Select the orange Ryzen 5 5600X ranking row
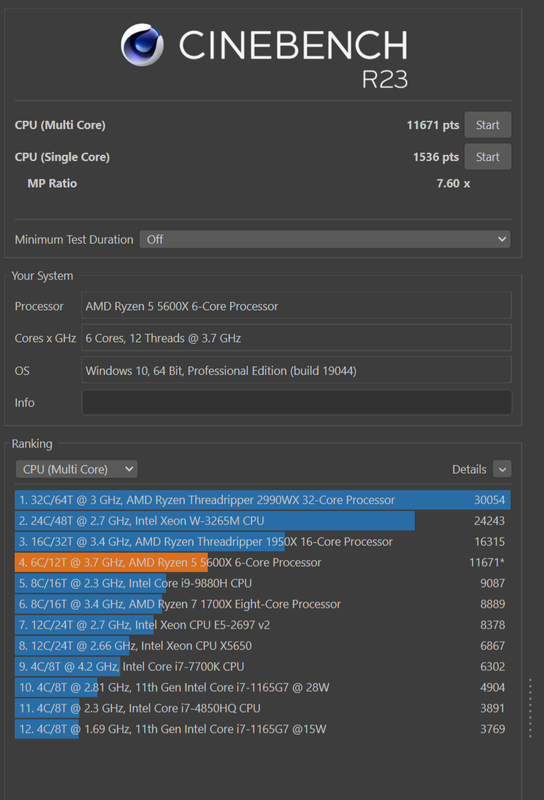 coord(262,563)
